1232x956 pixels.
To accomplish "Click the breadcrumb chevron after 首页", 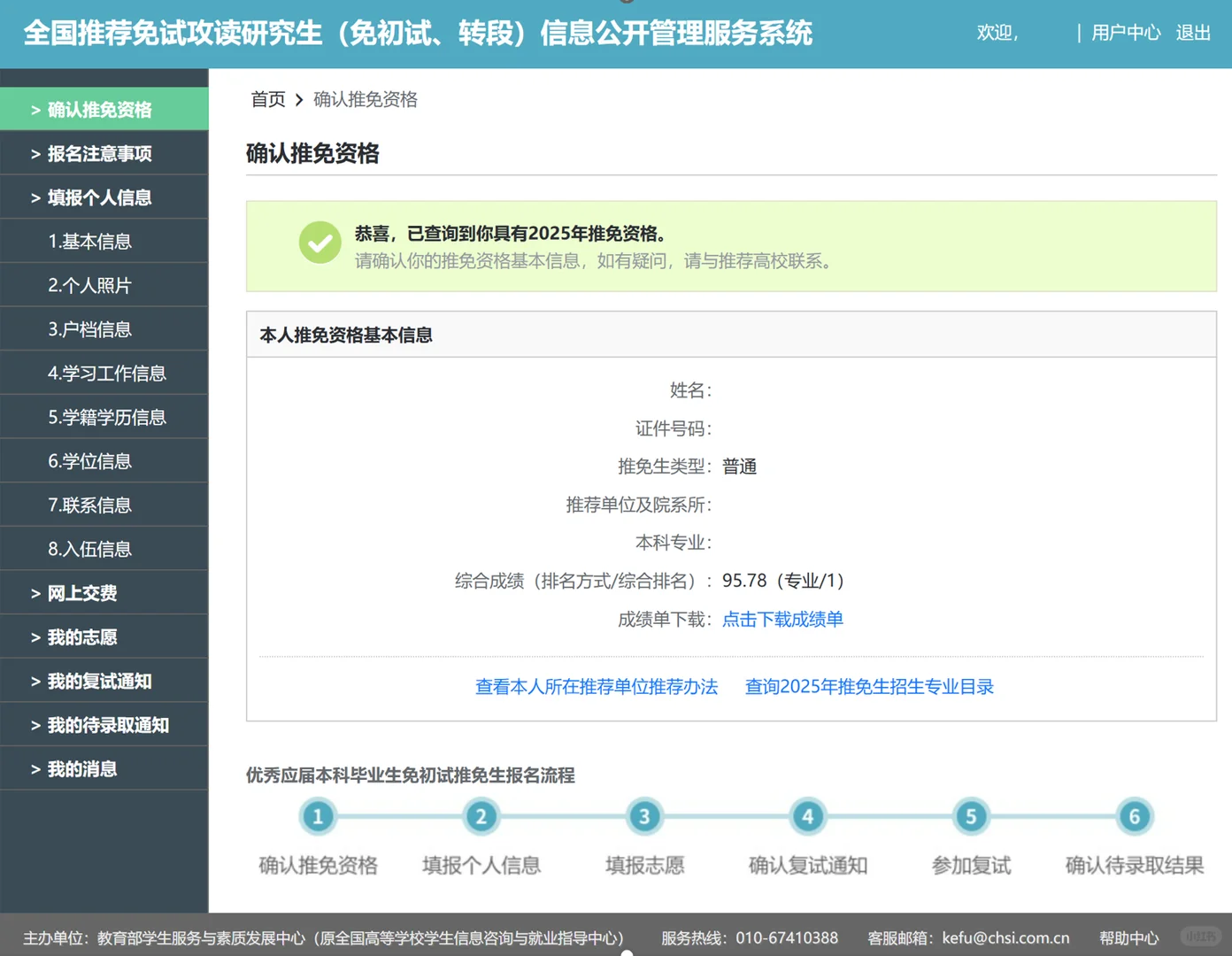I will tap(300, 100).
